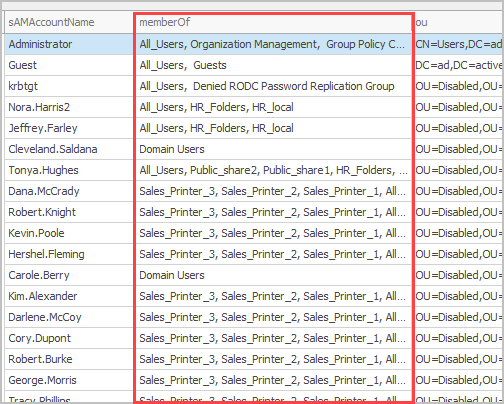Select the Hershel.Fleming account cell
Viewport: 504px width, 404px height.
(69, 254)
